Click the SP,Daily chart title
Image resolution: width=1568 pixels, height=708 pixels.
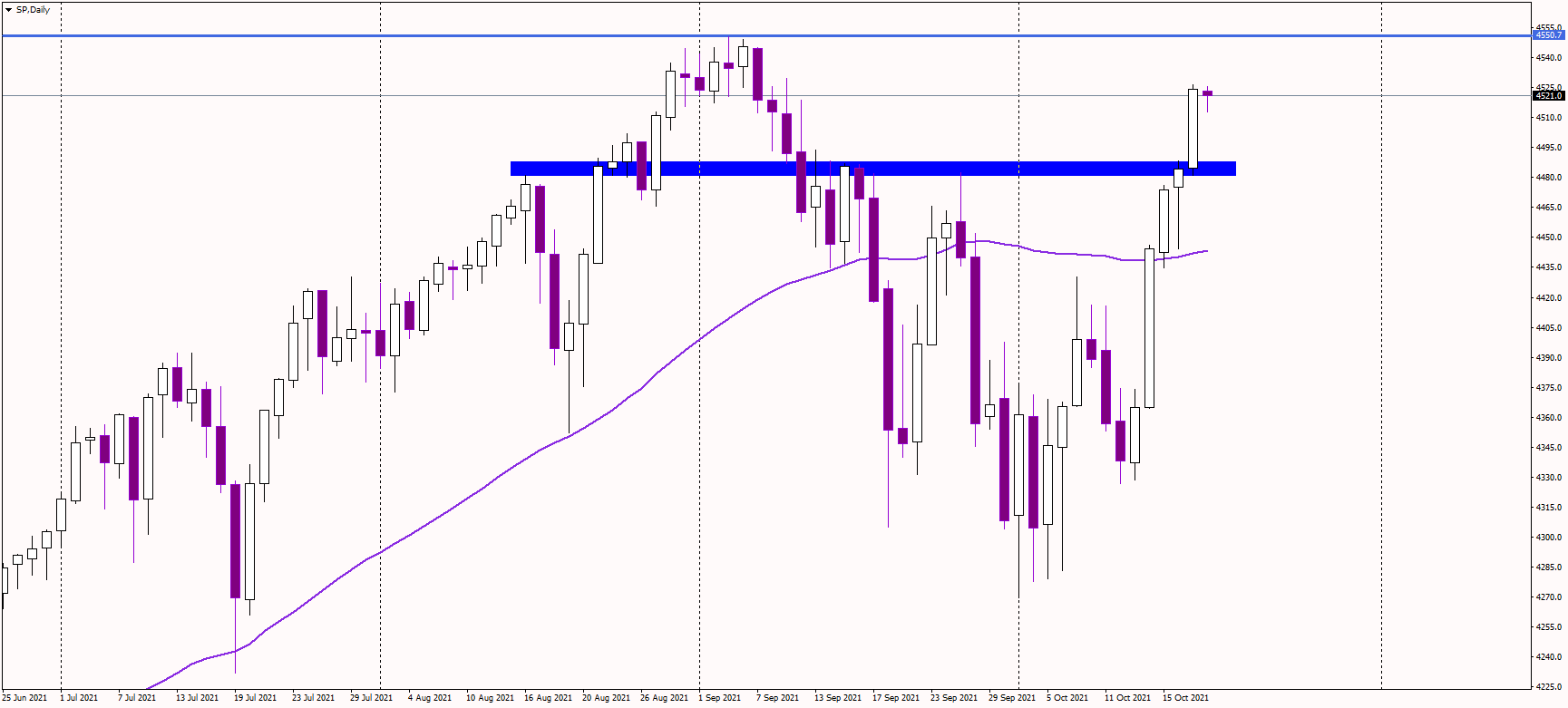(34, 10)
